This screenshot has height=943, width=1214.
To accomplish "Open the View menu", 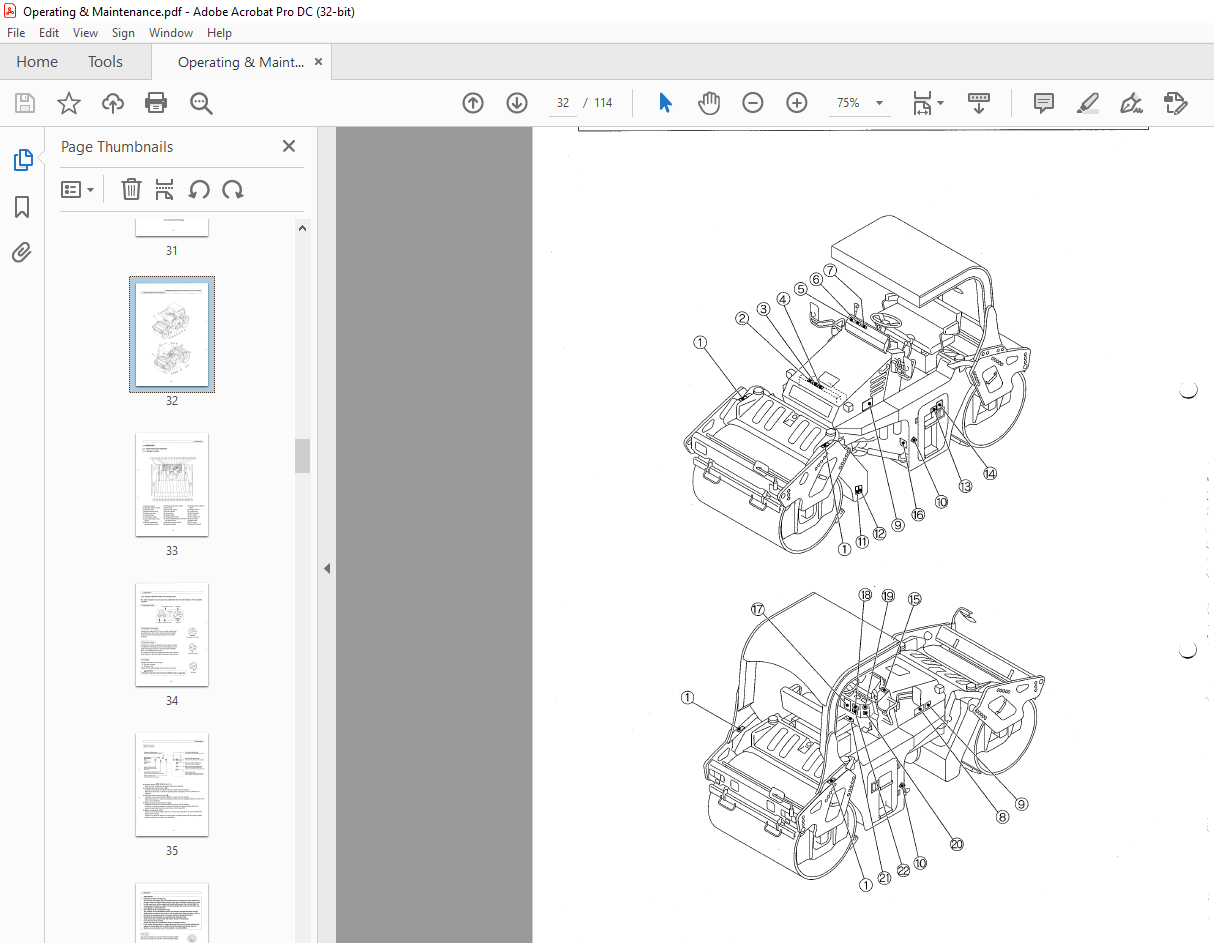I will pyautogui.click(x=85, y=33).
